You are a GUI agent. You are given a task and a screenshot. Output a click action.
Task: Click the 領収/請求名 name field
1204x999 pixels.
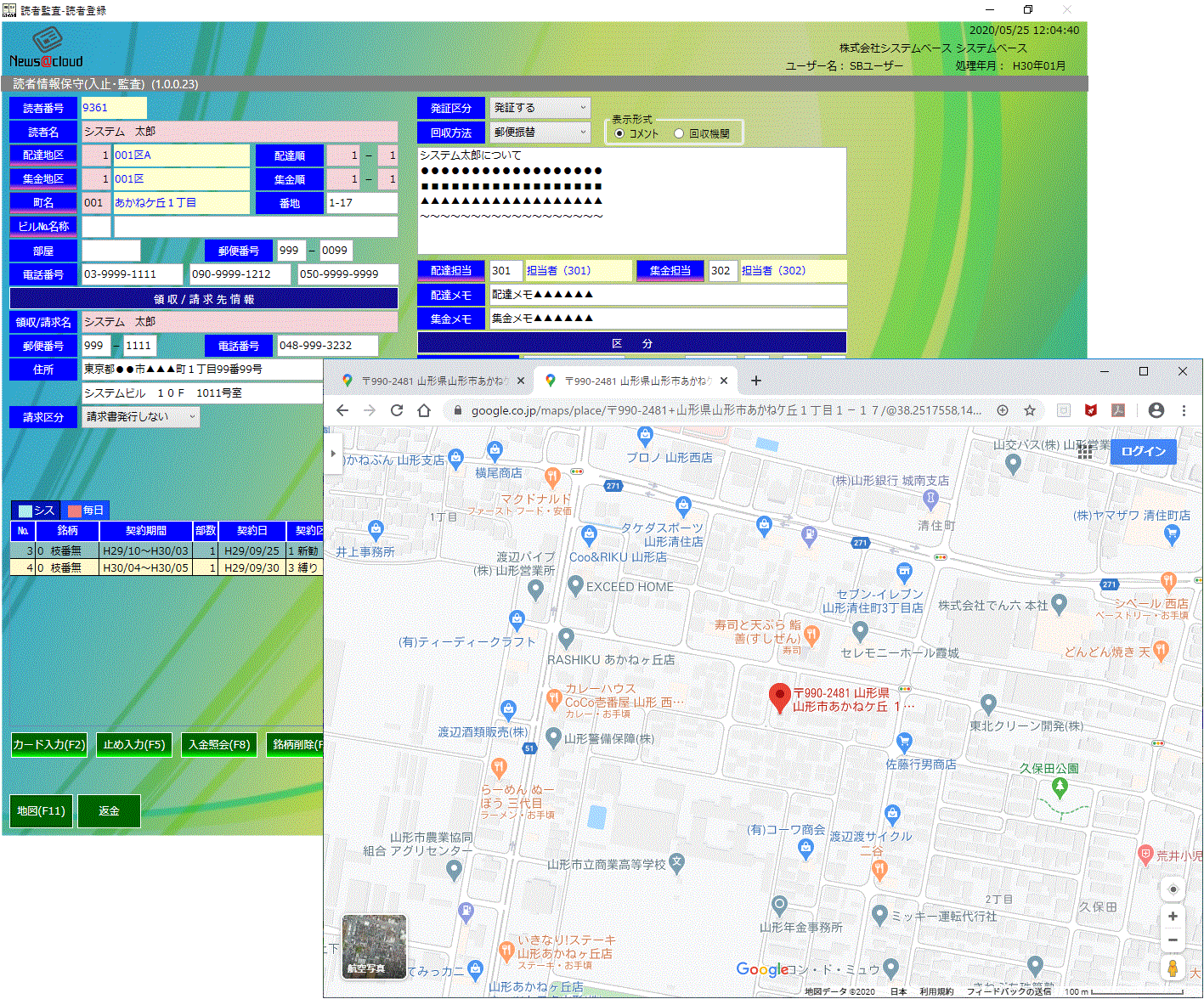pyautogui.click(x=240, y=322)
